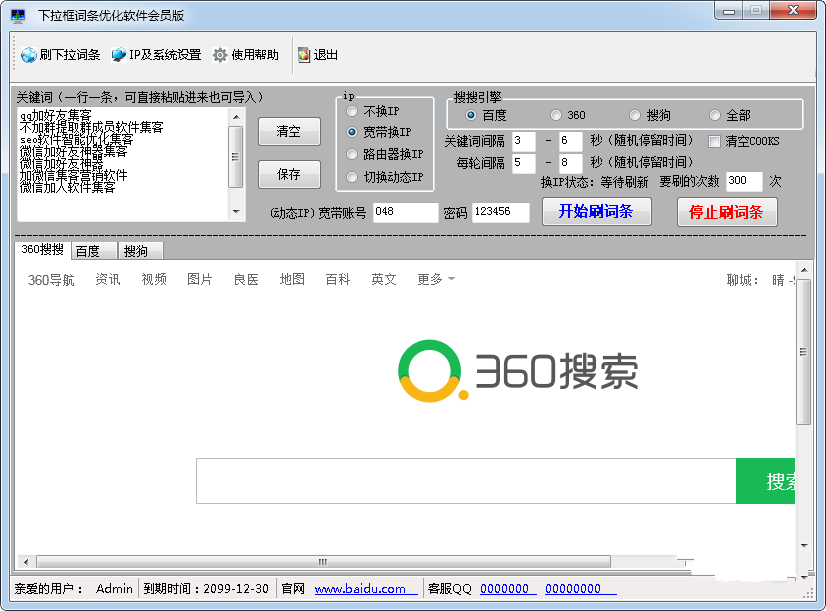Image resolution: width=826 pixels, height=611 pixels.
Task: Switch to 搜狗 tab
Action: pos(140,251)
